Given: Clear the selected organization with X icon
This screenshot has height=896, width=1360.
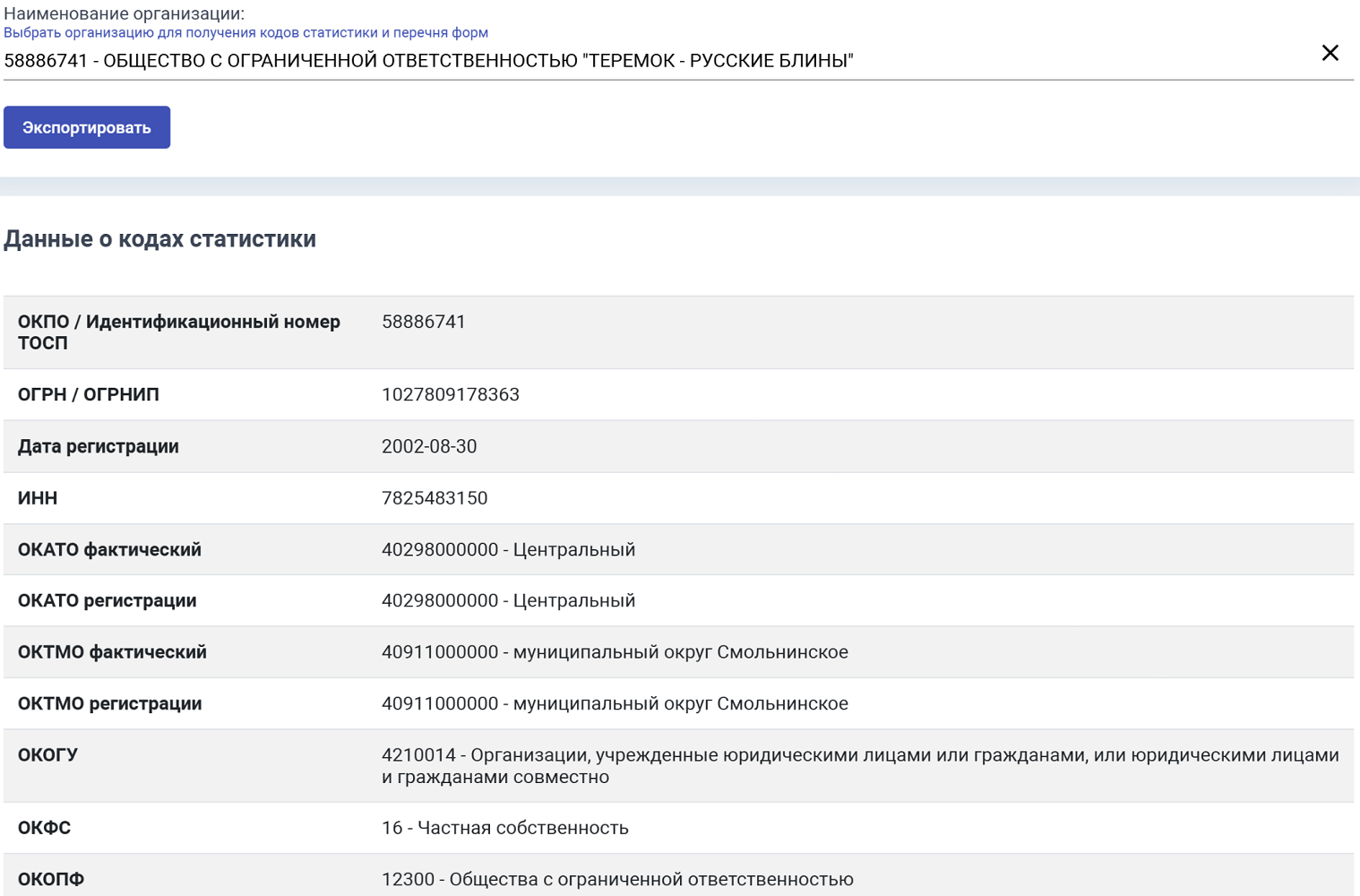Looking at the screenshot, I should [x=1330, y=54].
